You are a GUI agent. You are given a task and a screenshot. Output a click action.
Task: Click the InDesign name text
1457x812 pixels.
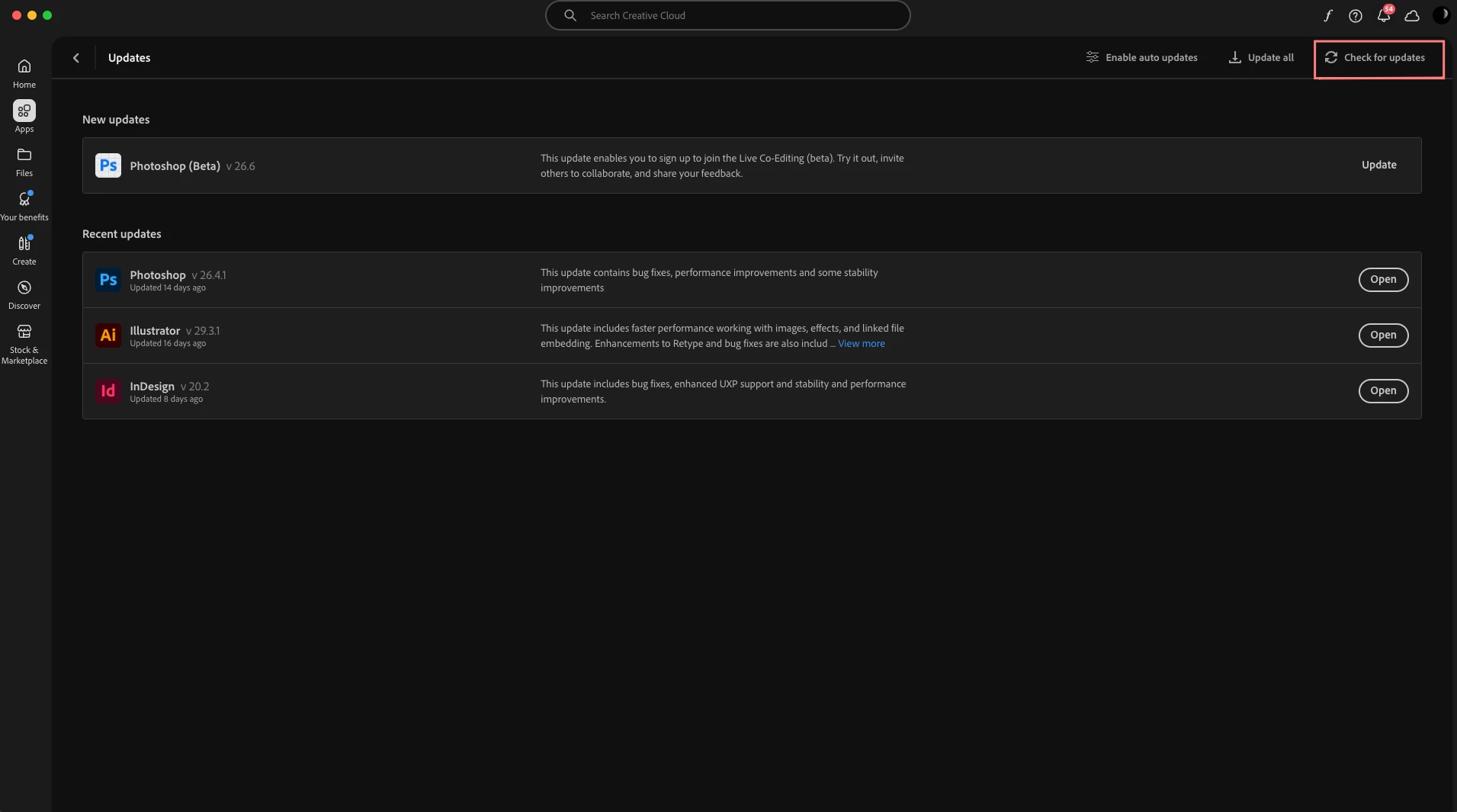tap(152, 387)
